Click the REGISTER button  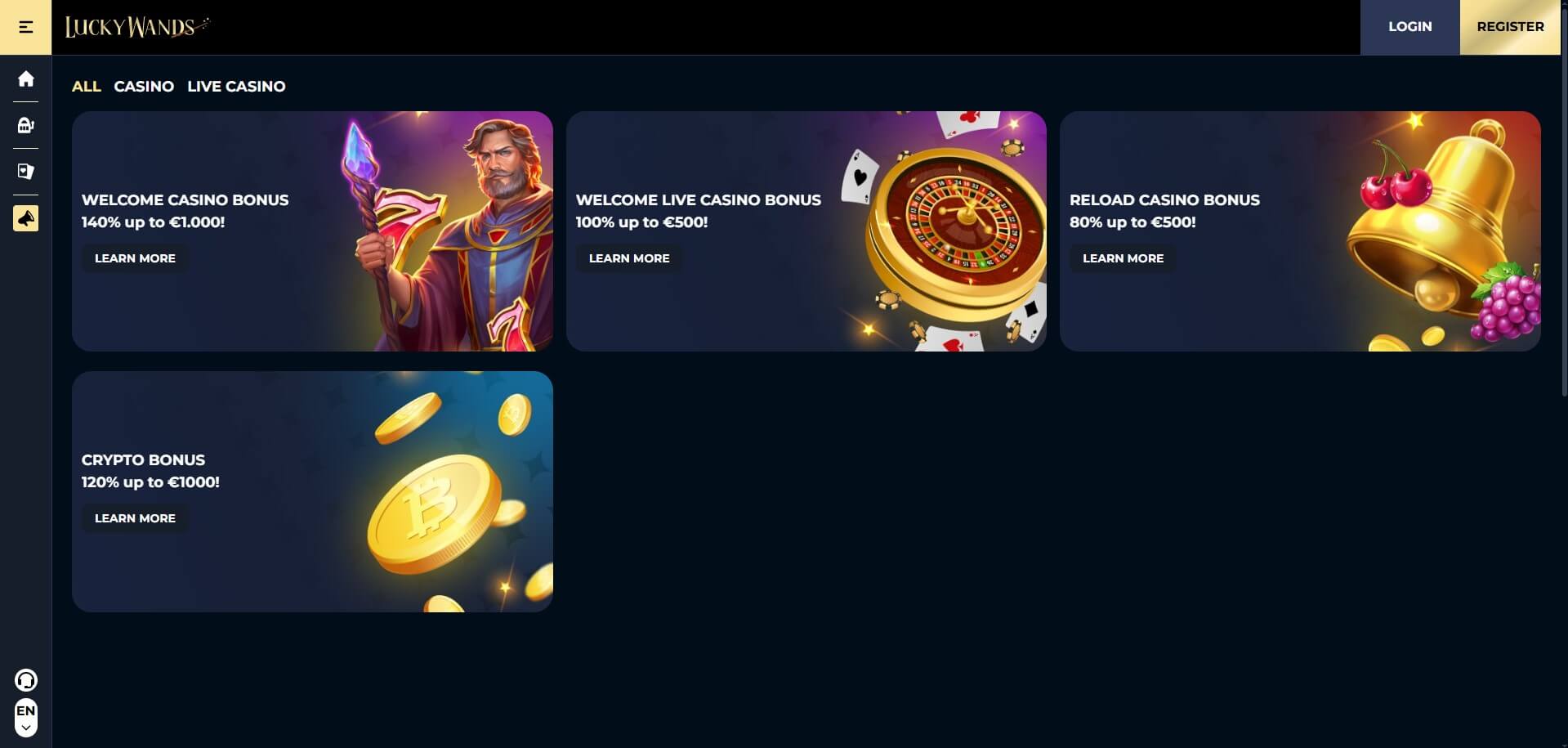tap(1510, 27)
